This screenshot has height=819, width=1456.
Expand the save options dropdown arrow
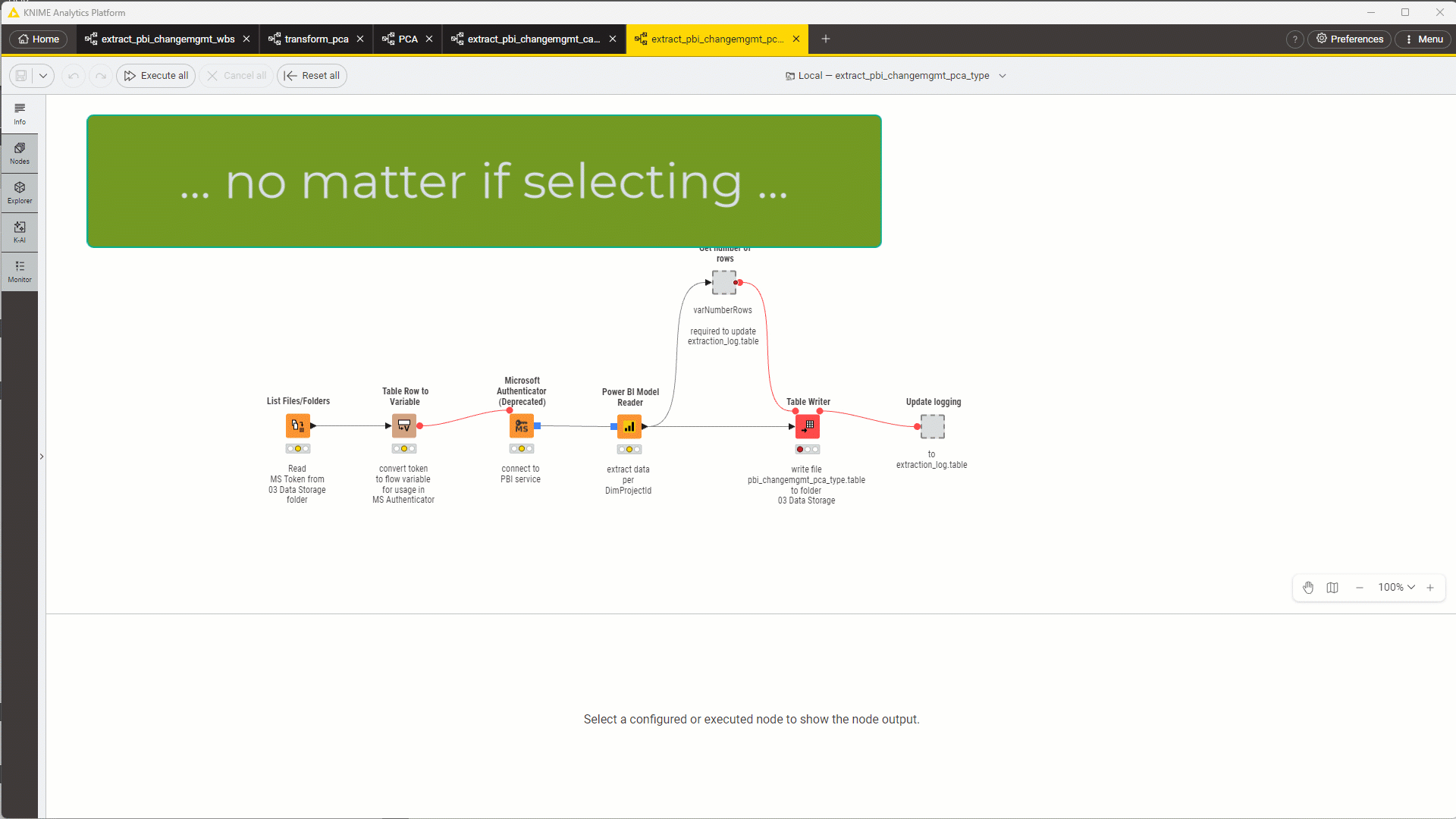point(43,76)
